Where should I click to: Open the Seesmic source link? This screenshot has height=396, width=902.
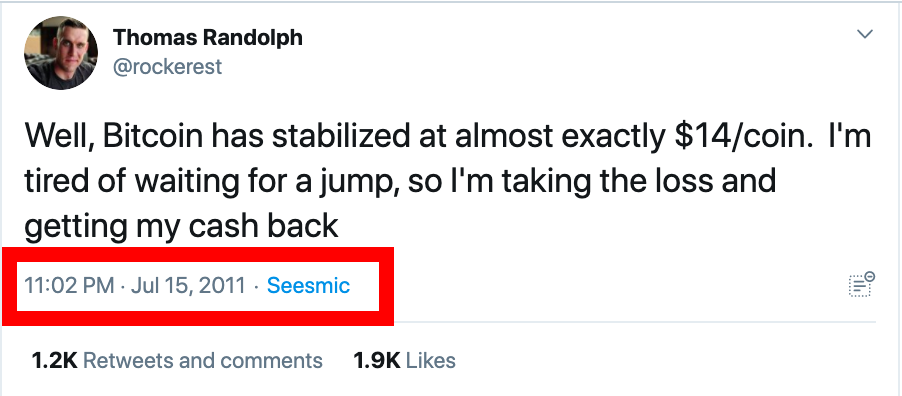(308, 285)
